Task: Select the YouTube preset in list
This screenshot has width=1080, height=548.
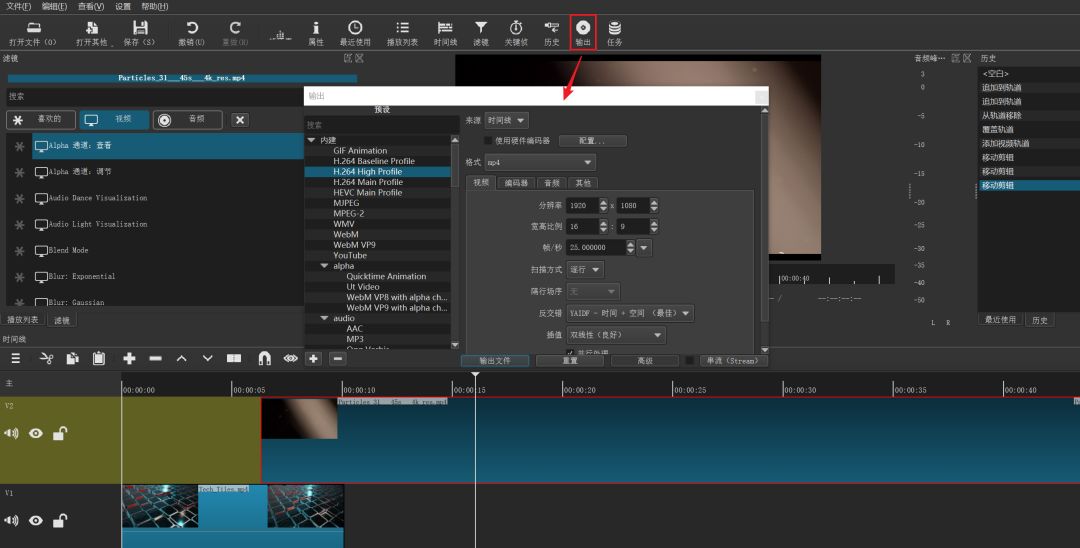Action: tap(350, 255)
